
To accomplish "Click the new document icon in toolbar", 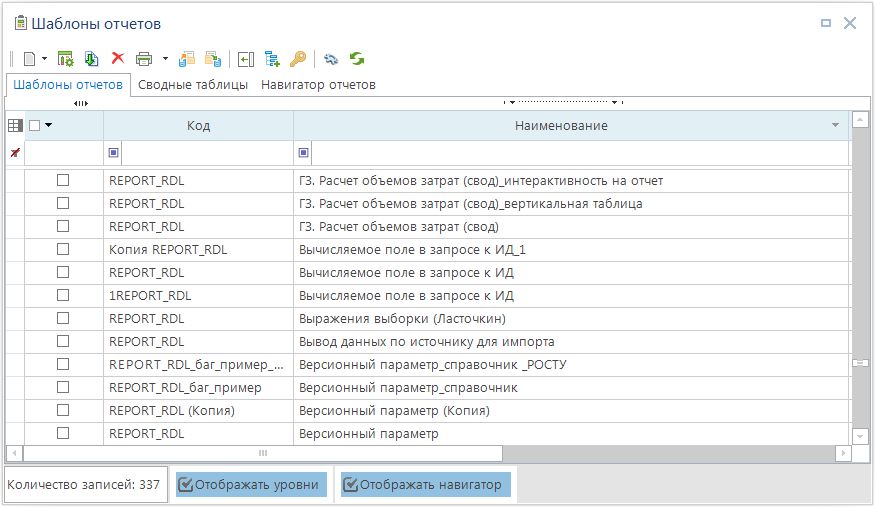I will 29,59.
